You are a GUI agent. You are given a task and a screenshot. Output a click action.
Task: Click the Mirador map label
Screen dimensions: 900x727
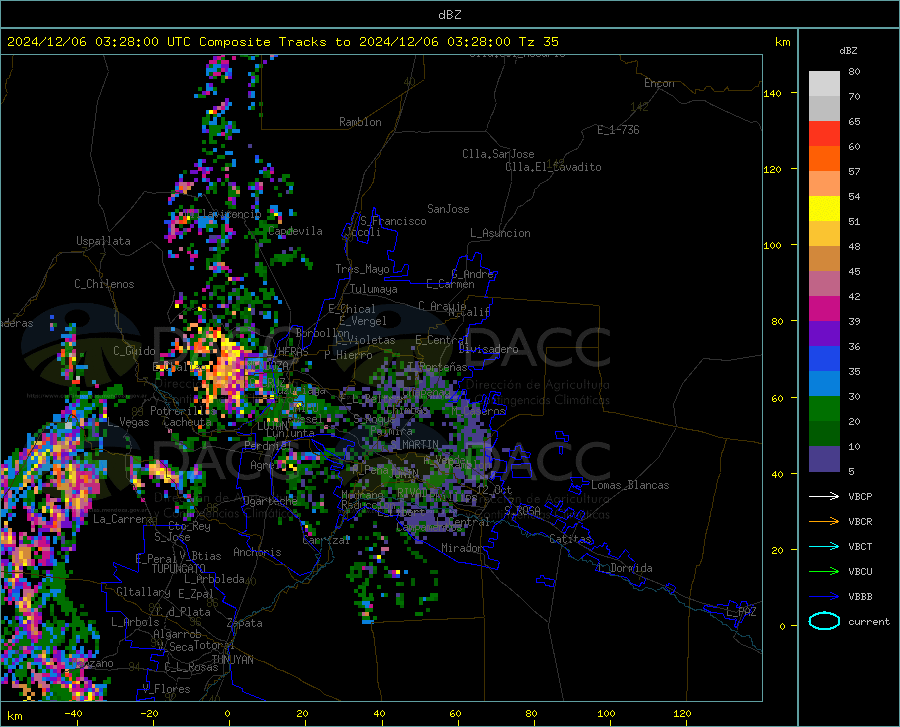462,548
